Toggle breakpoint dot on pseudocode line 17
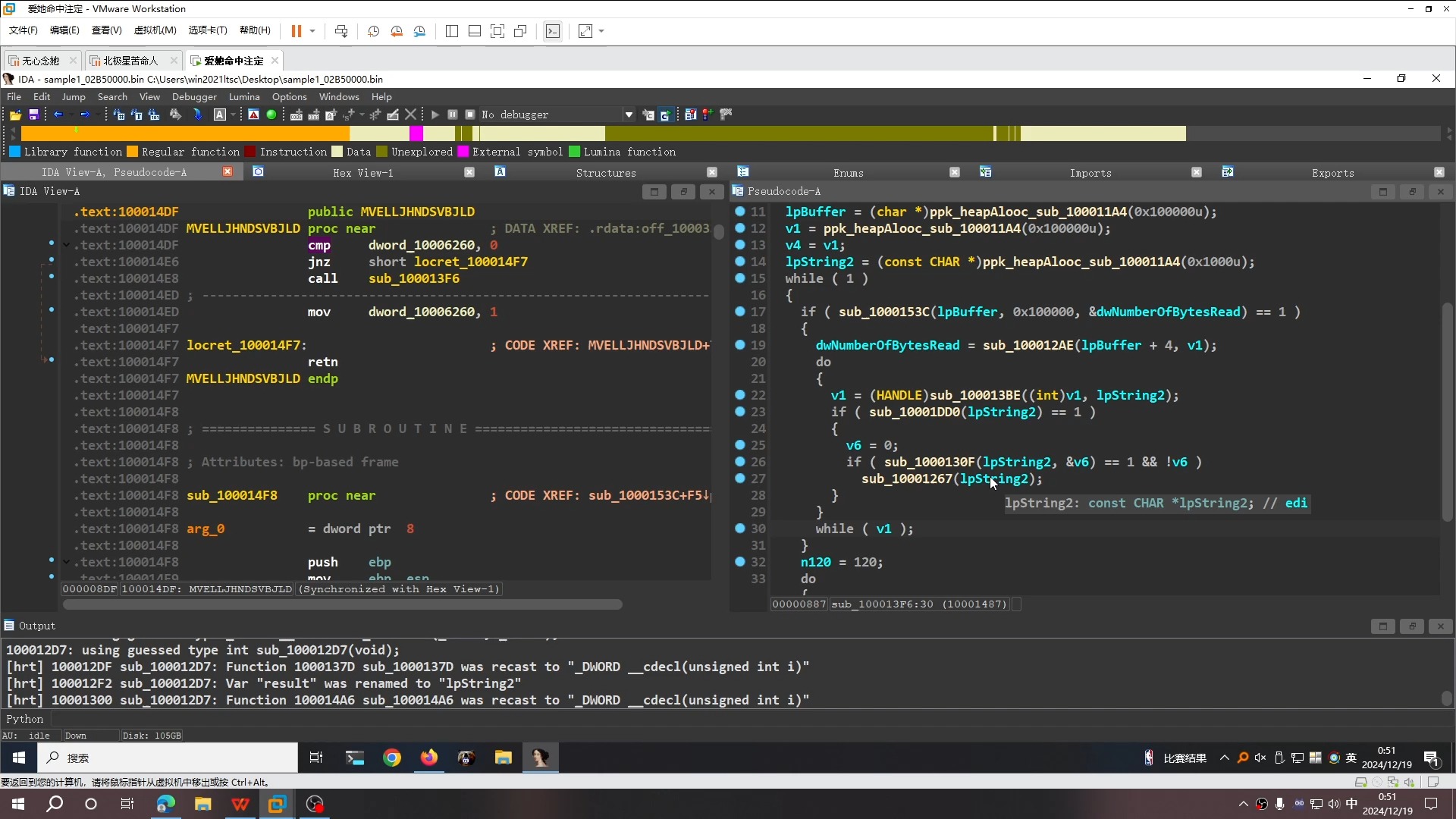1456x819 pixels. point(740,312)
